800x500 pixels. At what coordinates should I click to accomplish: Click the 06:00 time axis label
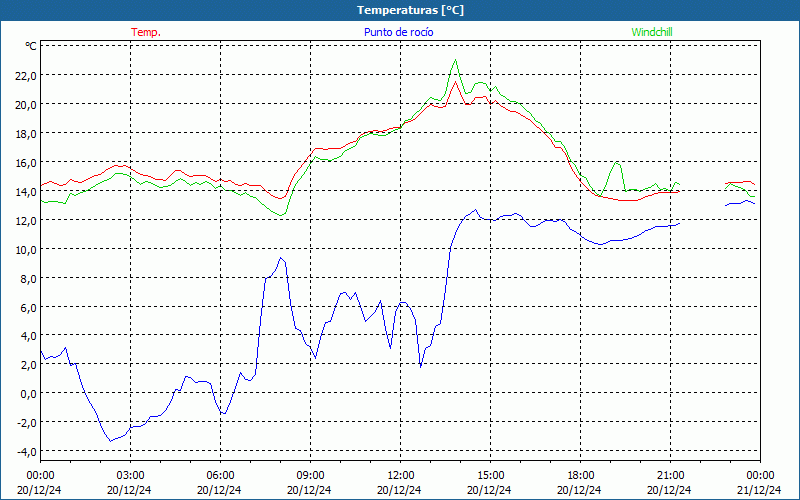click(x=220, y=475)
